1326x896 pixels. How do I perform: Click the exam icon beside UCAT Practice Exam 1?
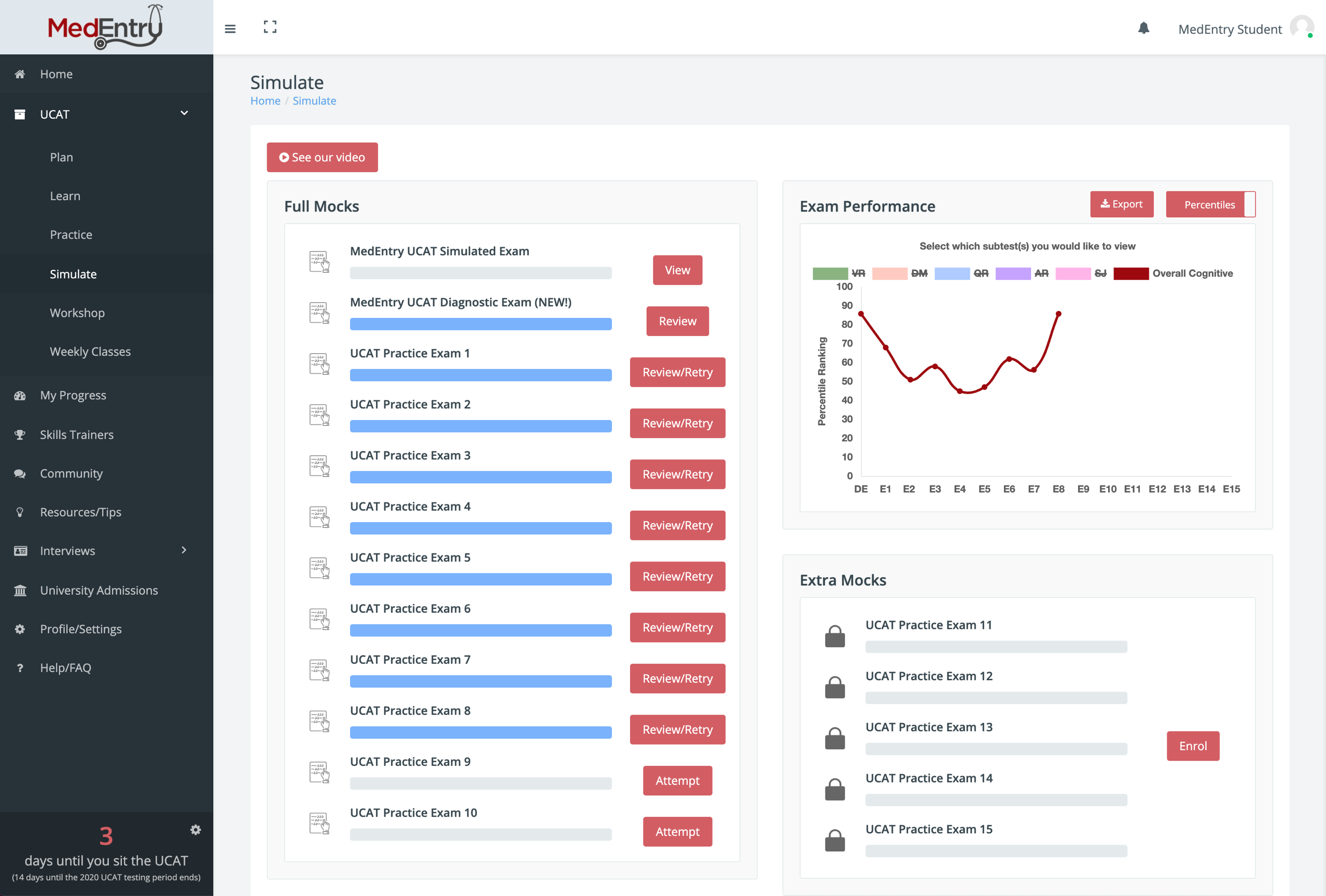coord(319,364)
